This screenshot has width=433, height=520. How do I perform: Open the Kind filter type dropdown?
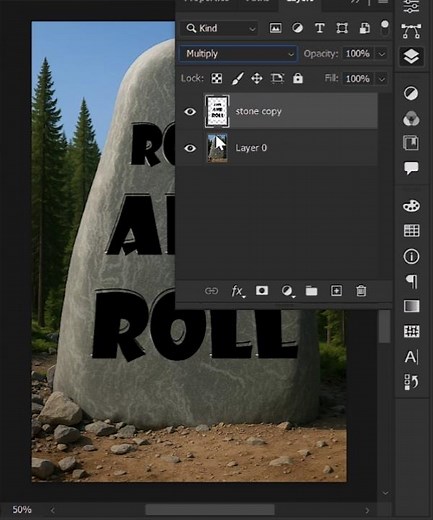tap(219, 28)
